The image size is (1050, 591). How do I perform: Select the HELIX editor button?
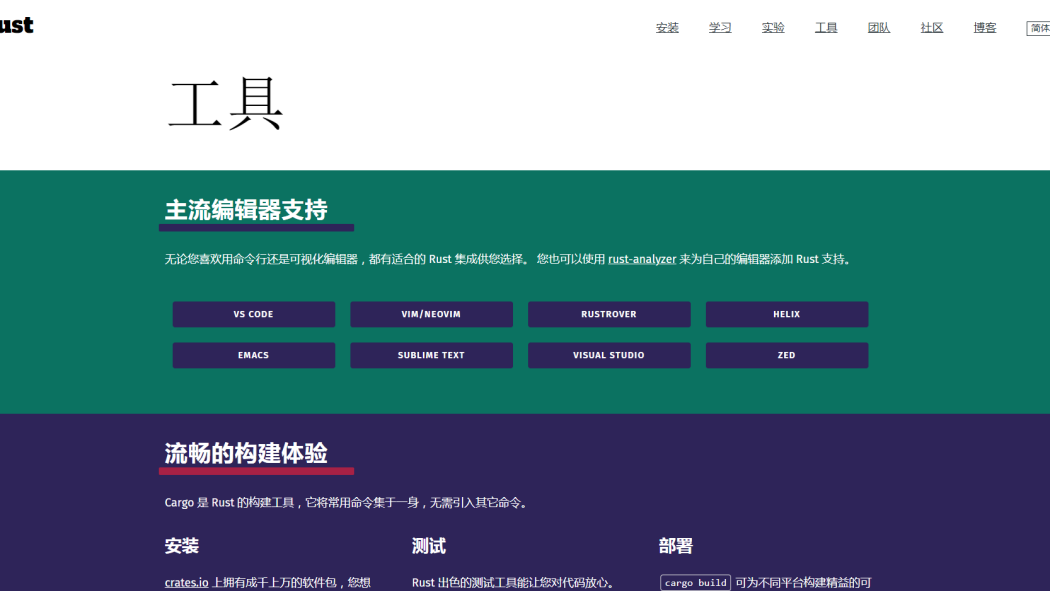(x=787, y=314)
